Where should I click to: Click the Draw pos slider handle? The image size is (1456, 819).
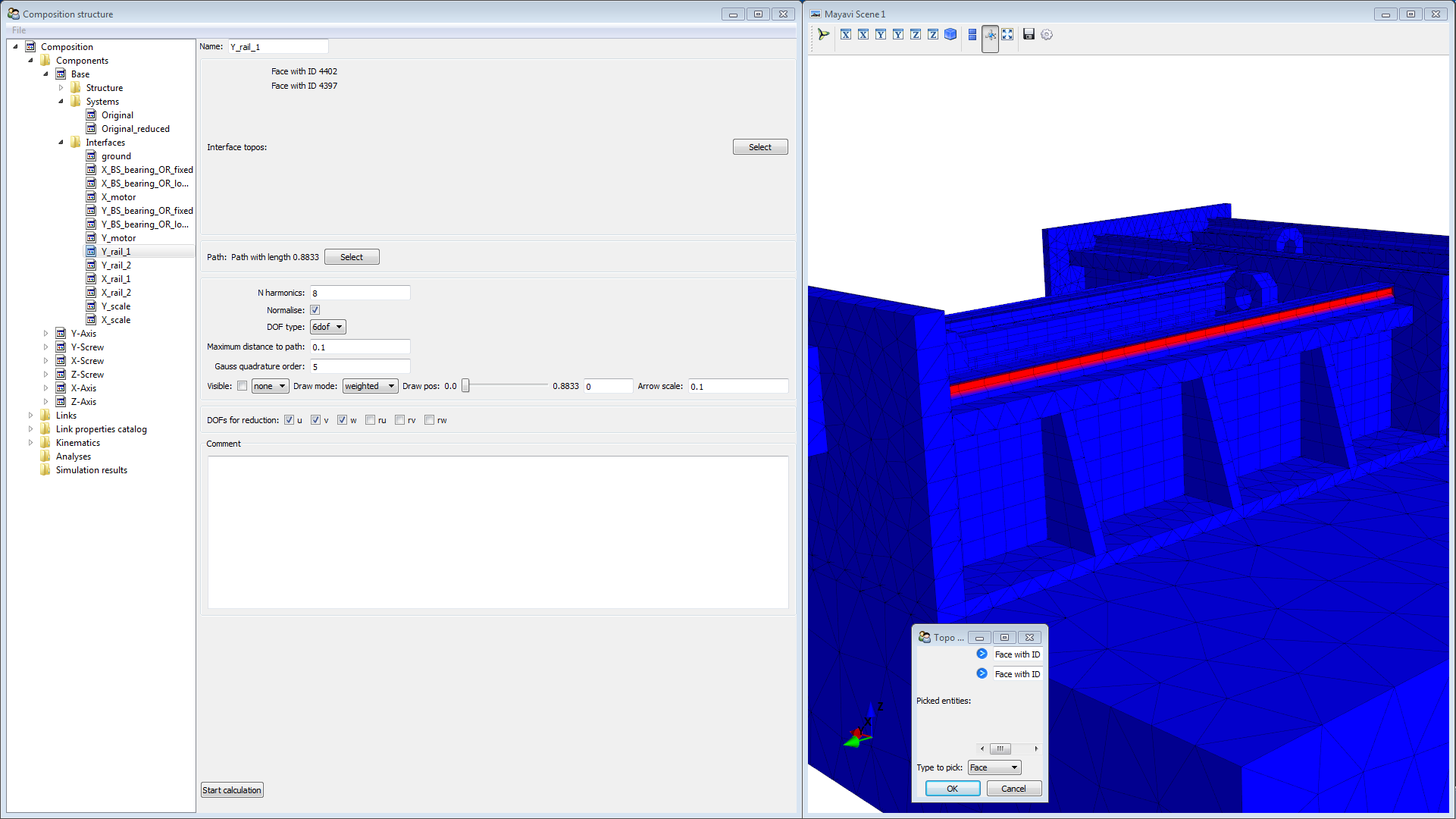point(466,386)
